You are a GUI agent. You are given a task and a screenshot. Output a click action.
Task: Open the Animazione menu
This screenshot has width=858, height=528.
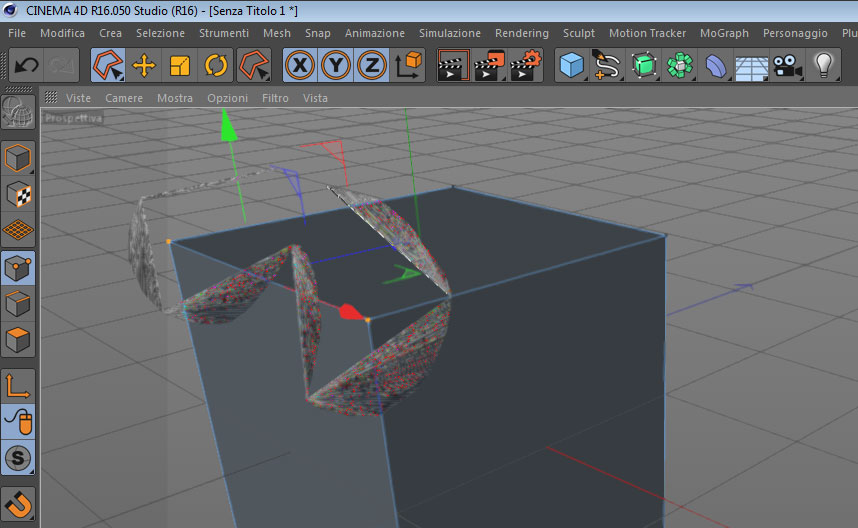point(375,33)
